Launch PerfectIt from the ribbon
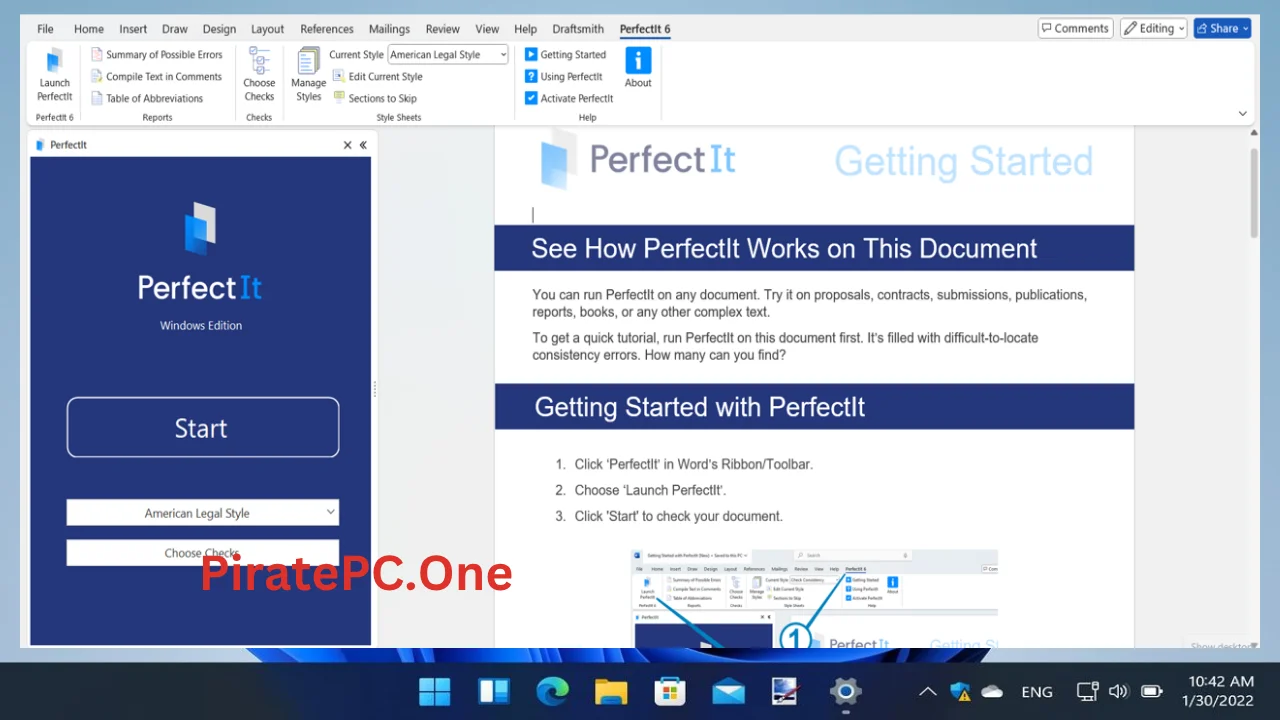Screen dimensions: 1280x720 tap(54, 76)
